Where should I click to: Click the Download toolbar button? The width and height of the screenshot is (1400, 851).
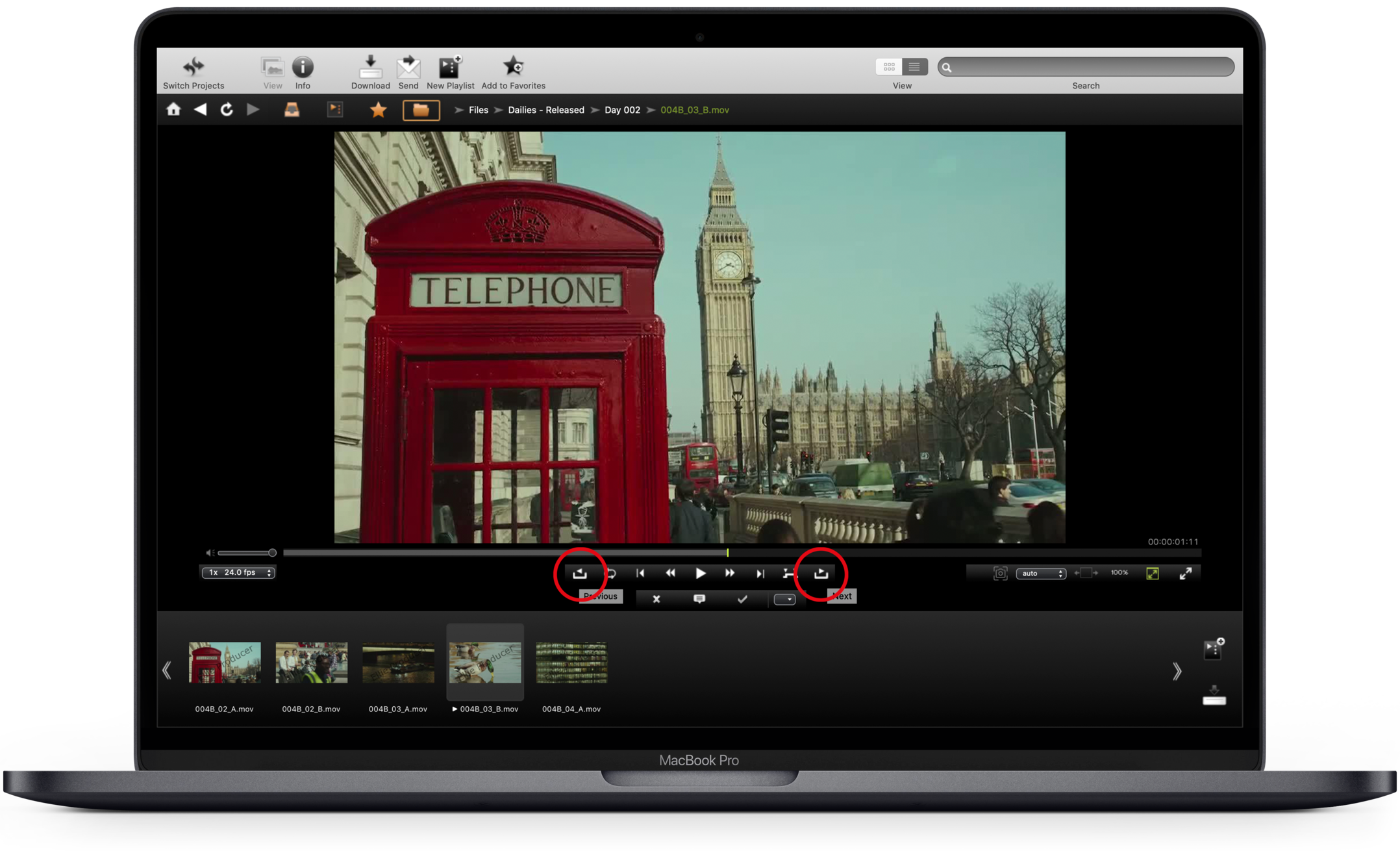click(370, 66)
